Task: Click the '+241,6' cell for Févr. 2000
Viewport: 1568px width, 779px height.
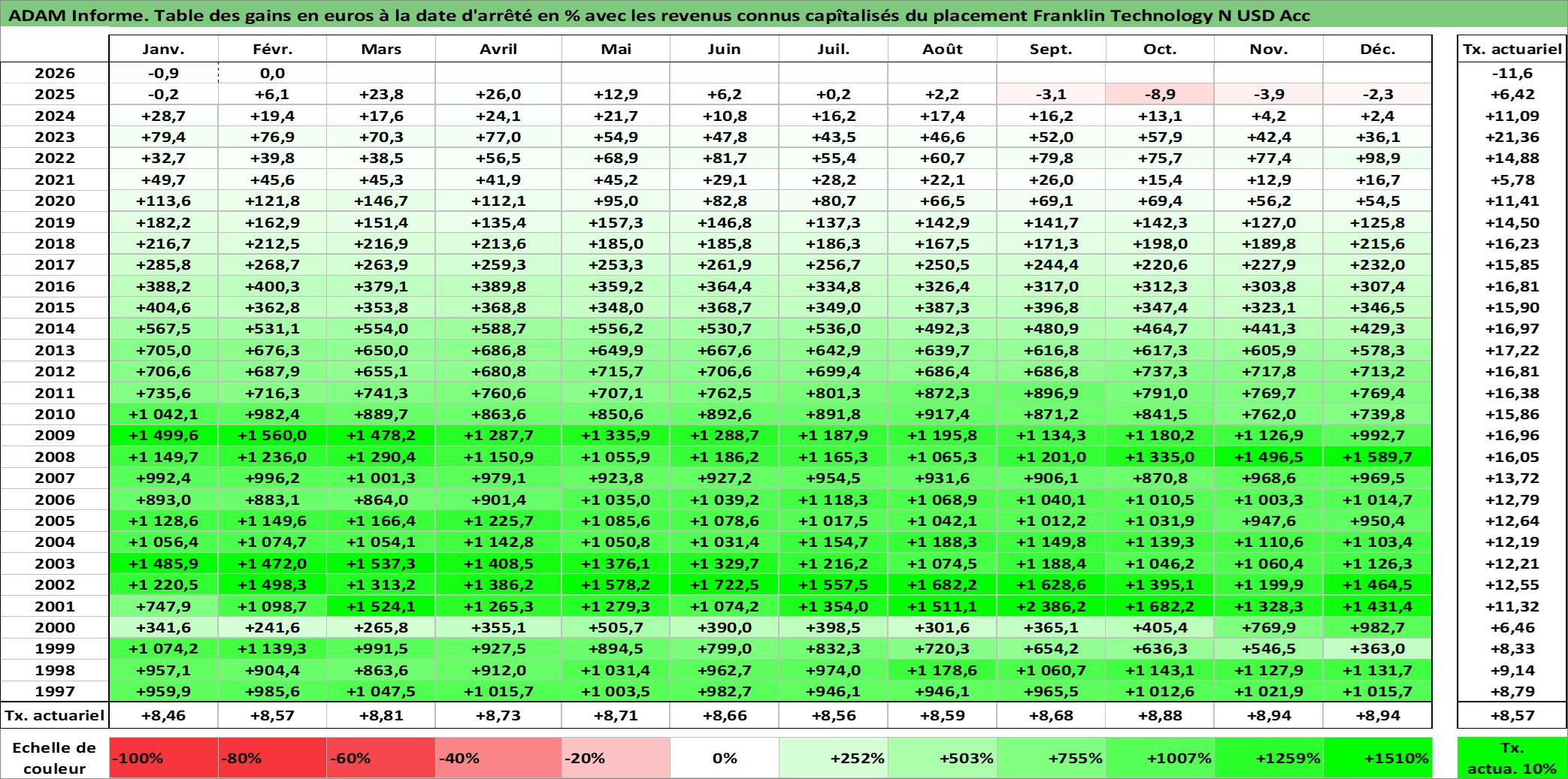Action: click(272, 627)
